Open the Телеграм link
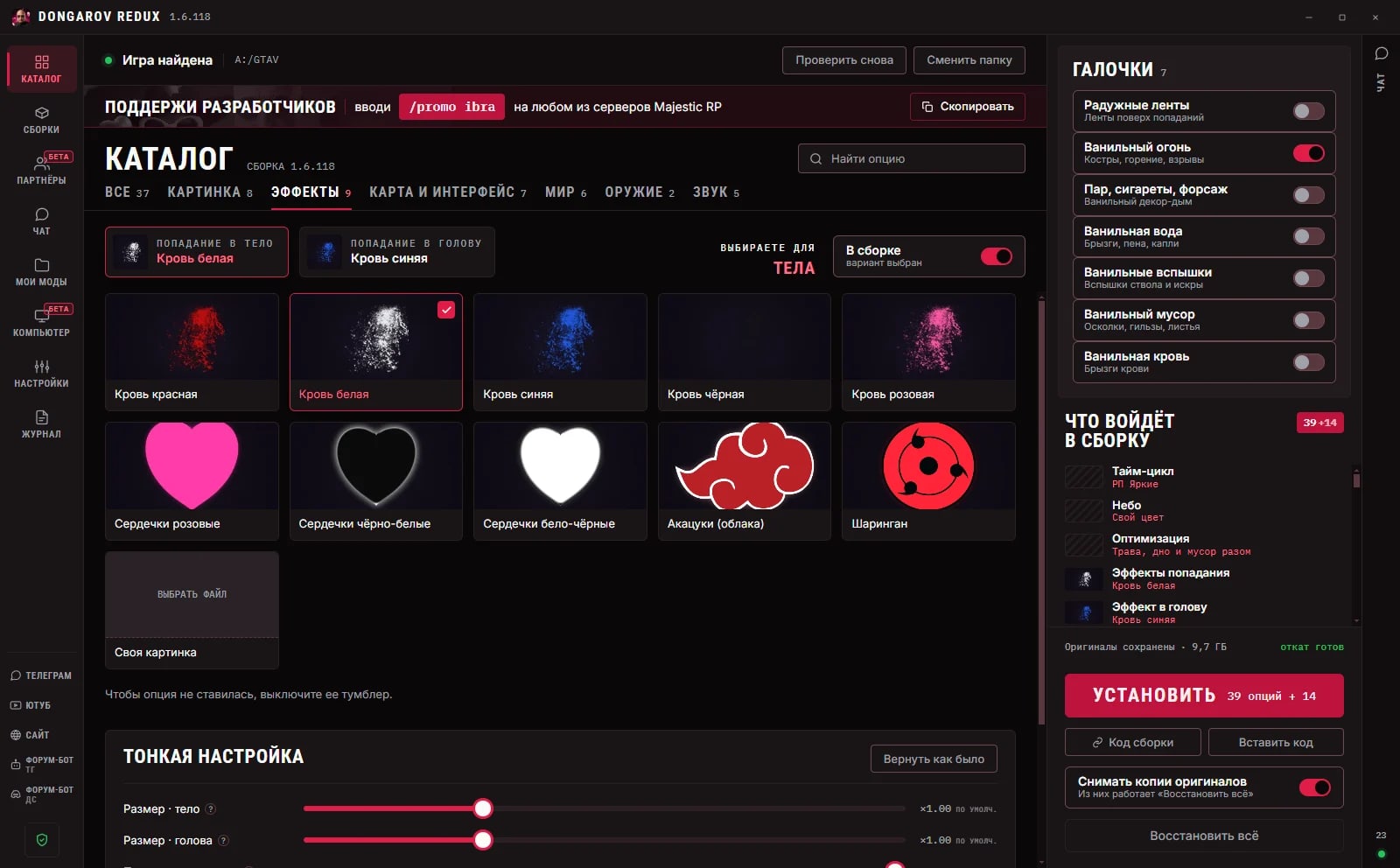 point(41,675)
